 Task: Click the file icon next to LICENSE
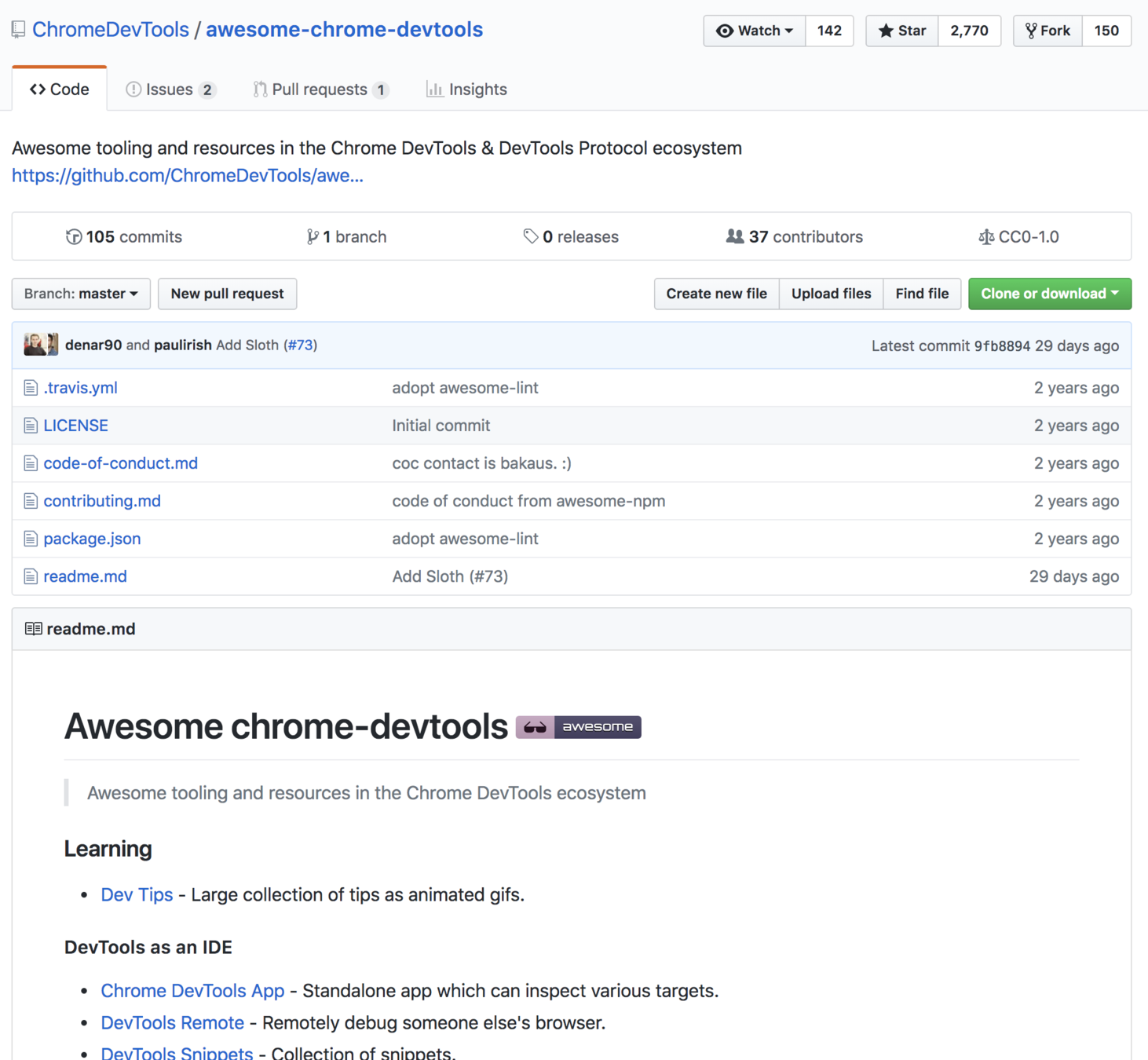pos(31,426)
